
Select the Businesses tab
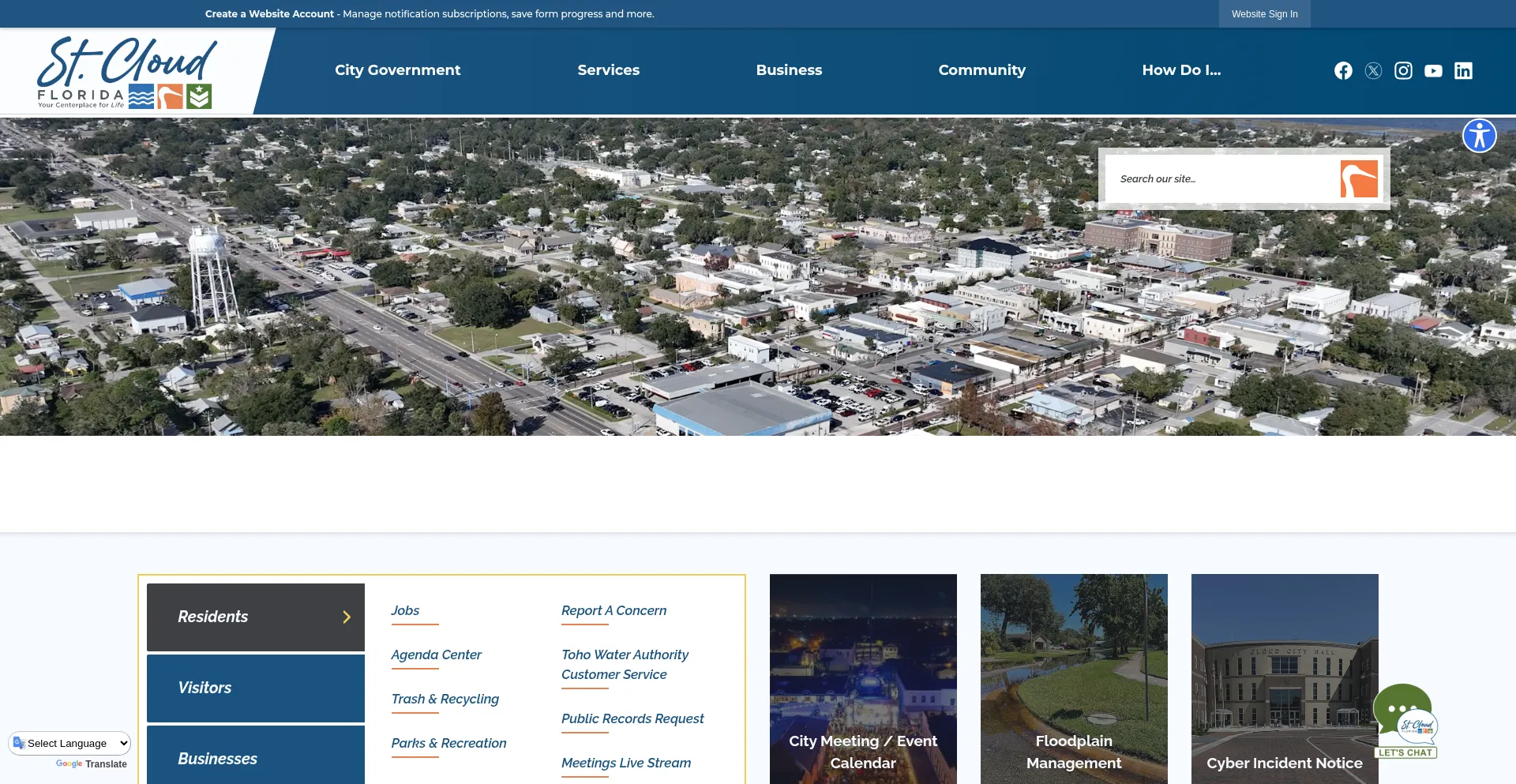coord(255,759)
